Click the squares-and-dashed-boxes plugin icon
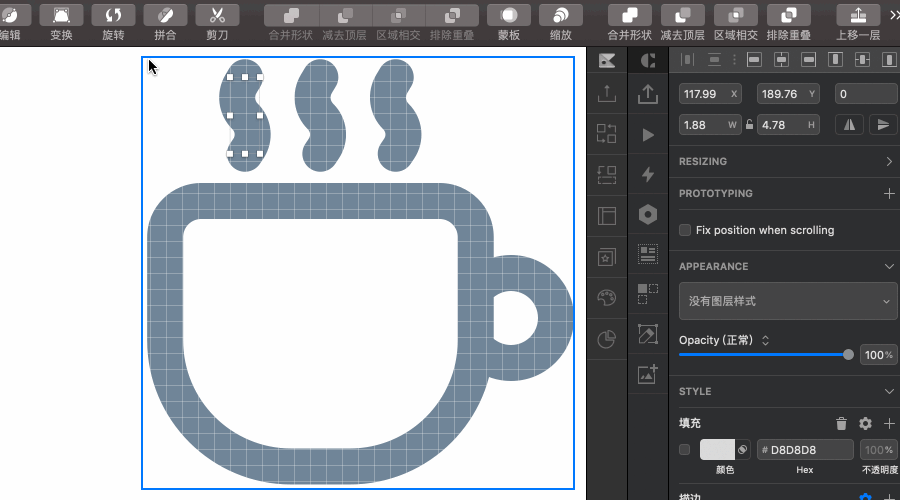 [648, 294]
